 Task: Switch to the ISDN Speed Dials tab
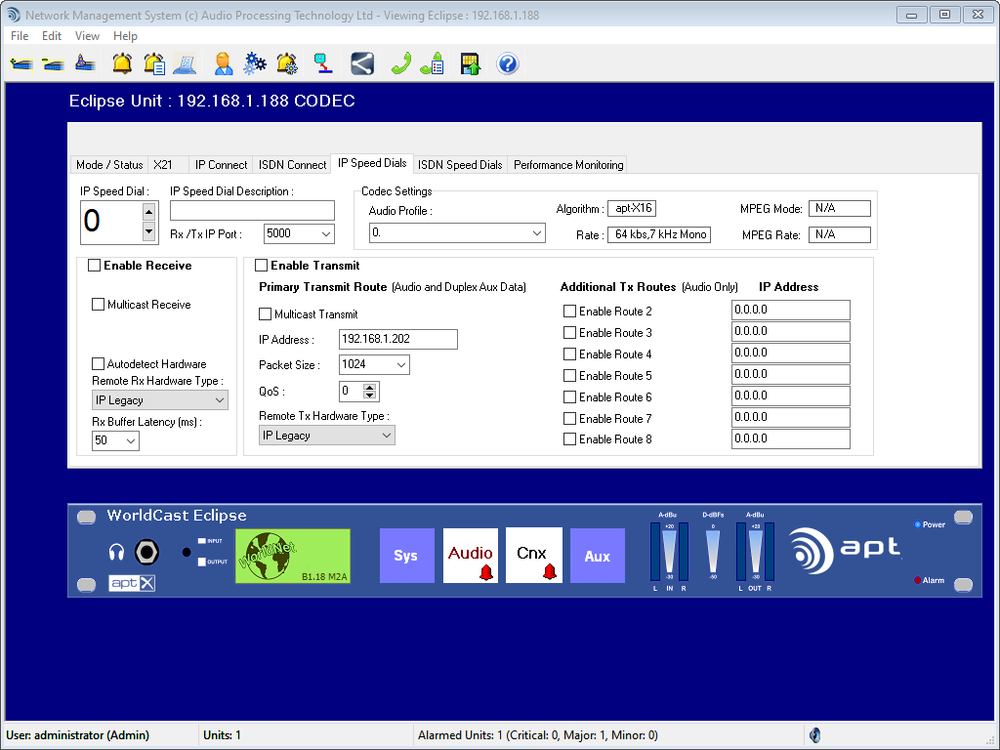[x=459, y=164]
